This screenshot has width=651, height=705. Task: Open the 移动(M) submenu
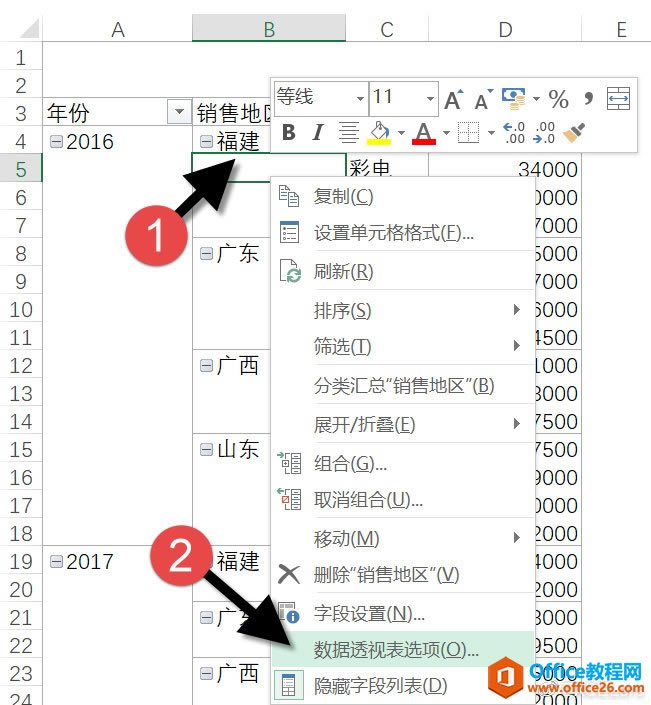(403, 538)
